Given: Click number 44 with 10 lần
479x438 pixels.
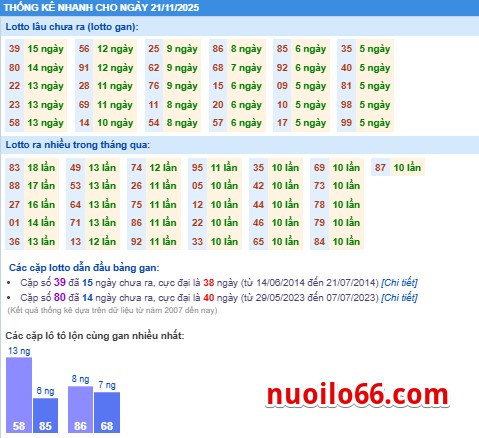Looking at the screenshot, I should coord(258,204).
